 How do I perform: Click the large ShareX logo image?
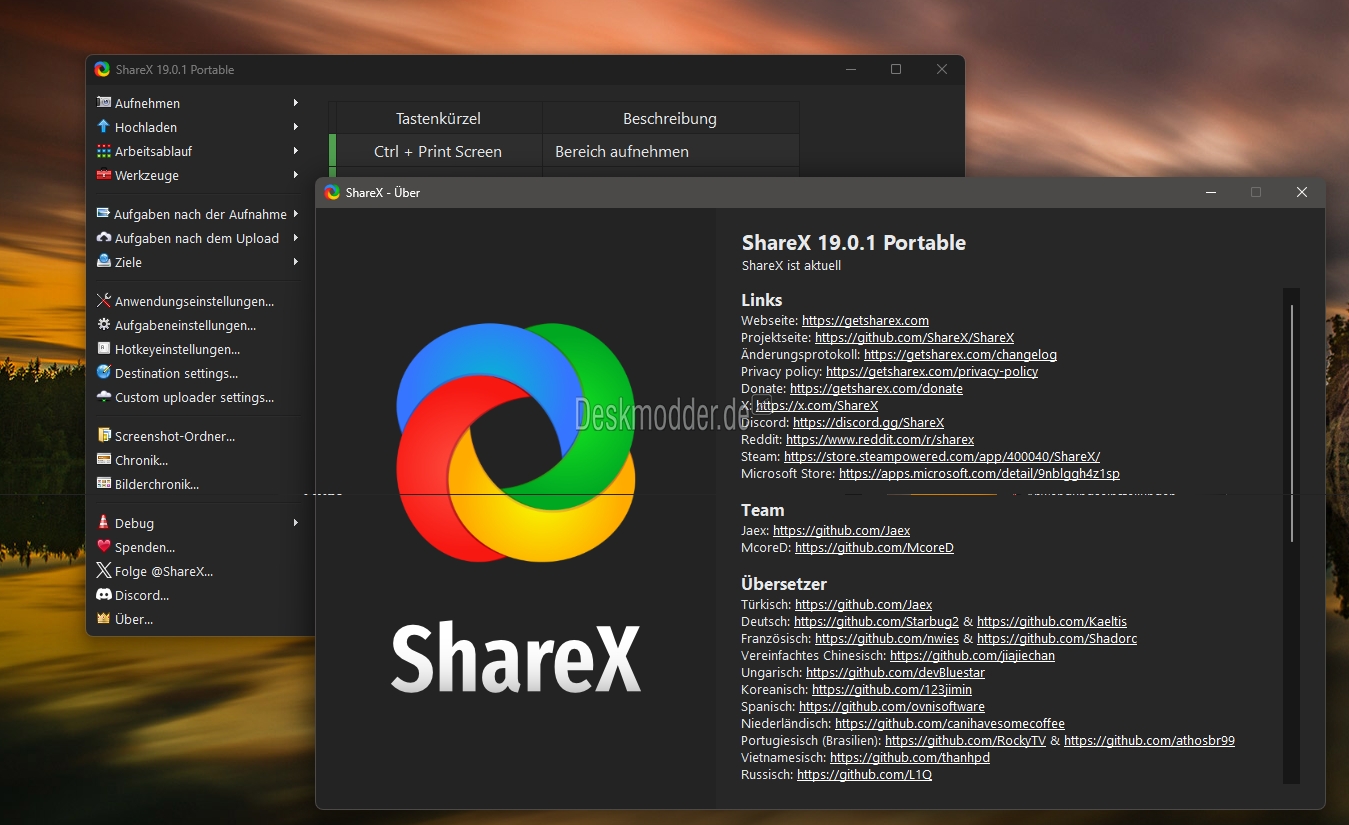coord(515,440)
